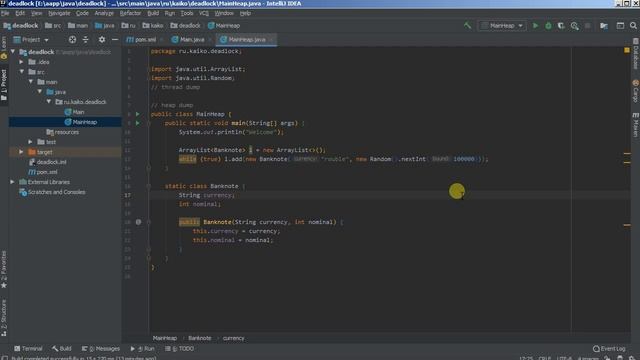Jump to the warning stripe near the Banknote constructor

627,225
